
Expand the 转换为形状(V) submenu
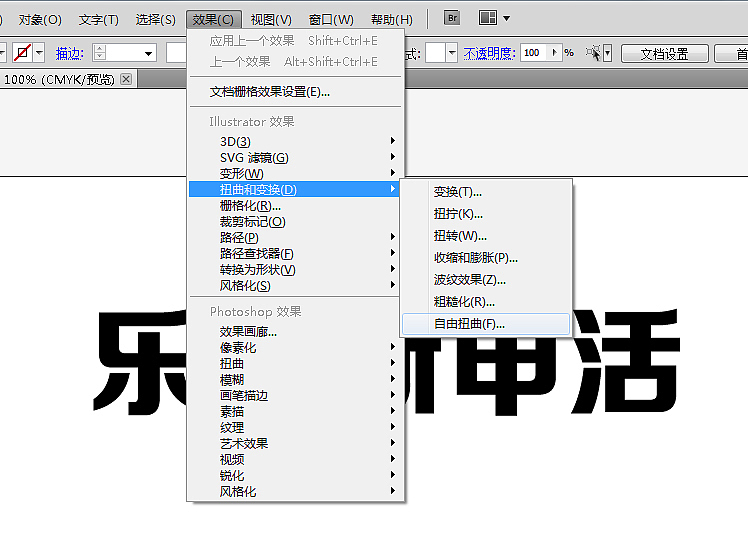click(x=294, y=270)
